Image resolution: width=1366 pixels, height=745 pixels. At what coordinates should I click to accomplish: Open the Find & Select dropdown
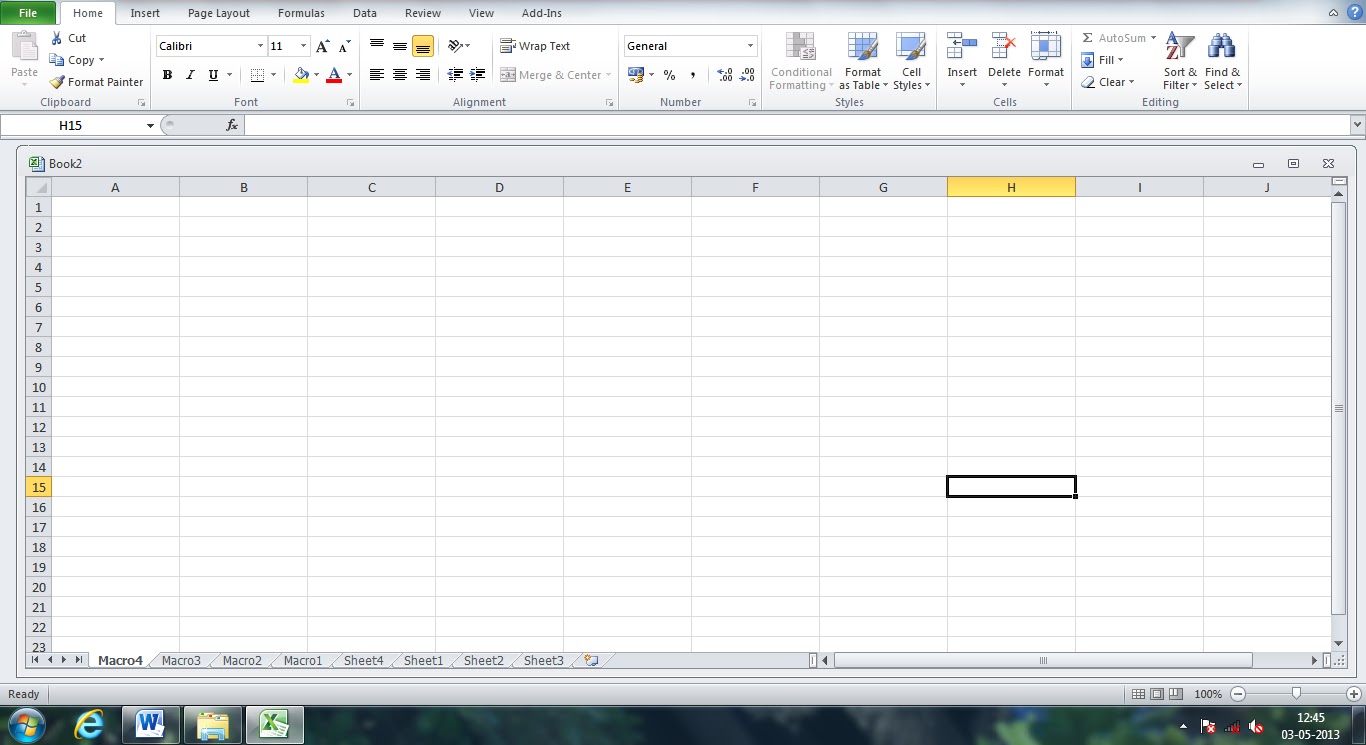click(x=1223, y=61)
